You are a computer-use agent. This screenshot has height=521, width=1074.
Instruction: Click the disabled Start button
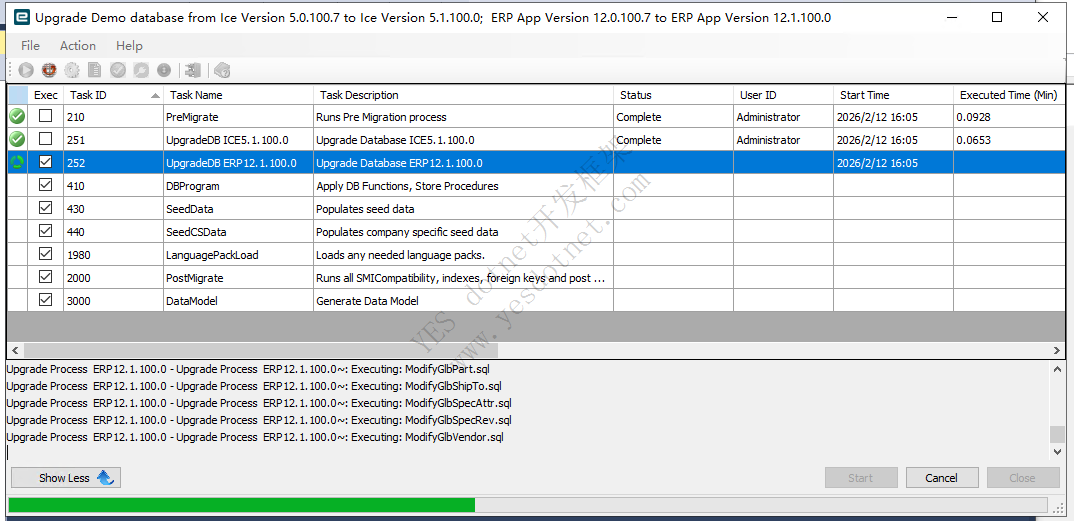(861, 478)
